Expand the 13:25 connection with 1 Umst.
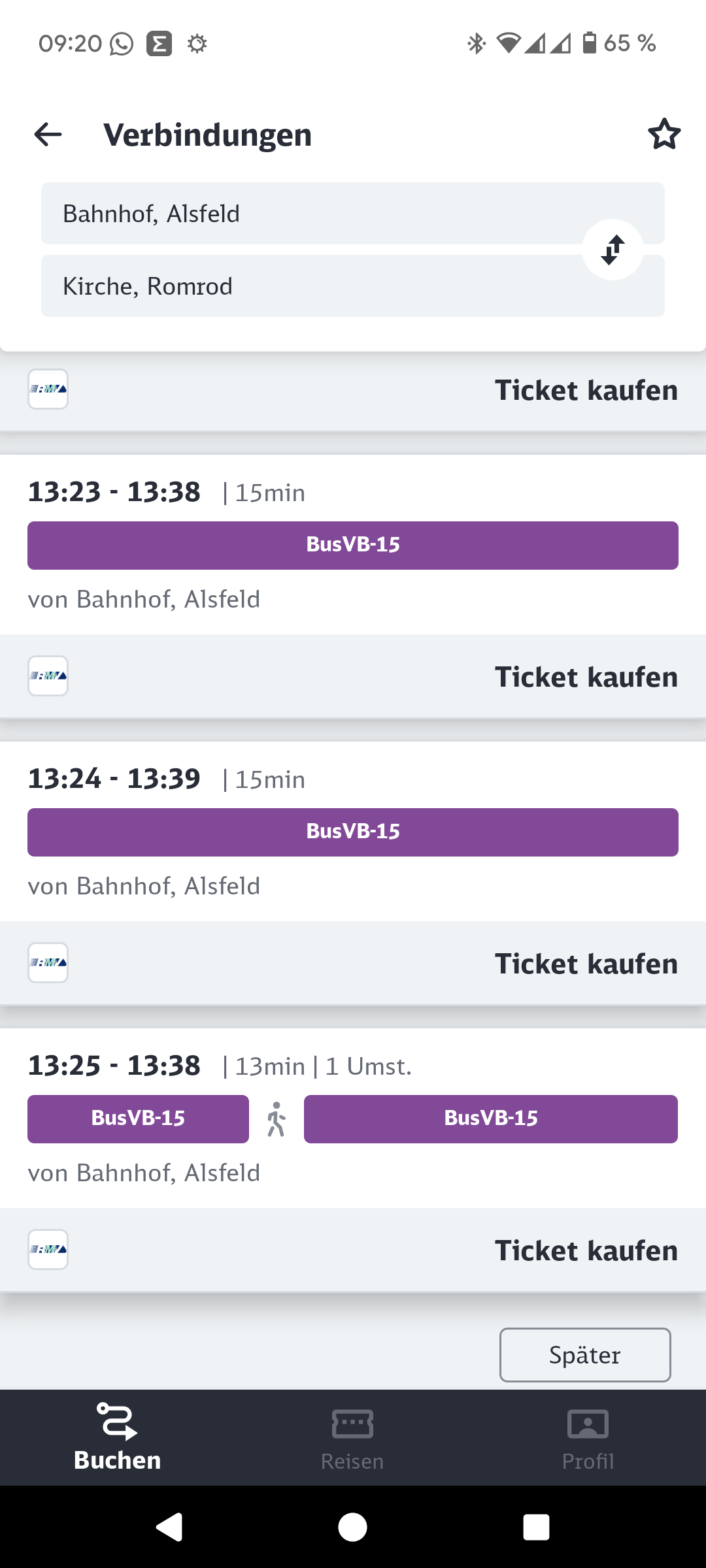The image size is (706, 1568). click(x=353, y=1066)
